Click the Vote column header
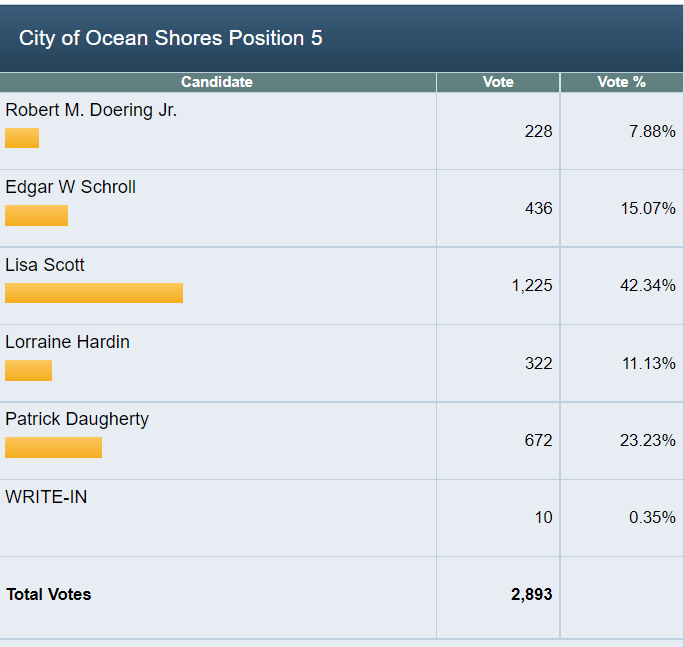Screen dimensions: 684x647 498,82
